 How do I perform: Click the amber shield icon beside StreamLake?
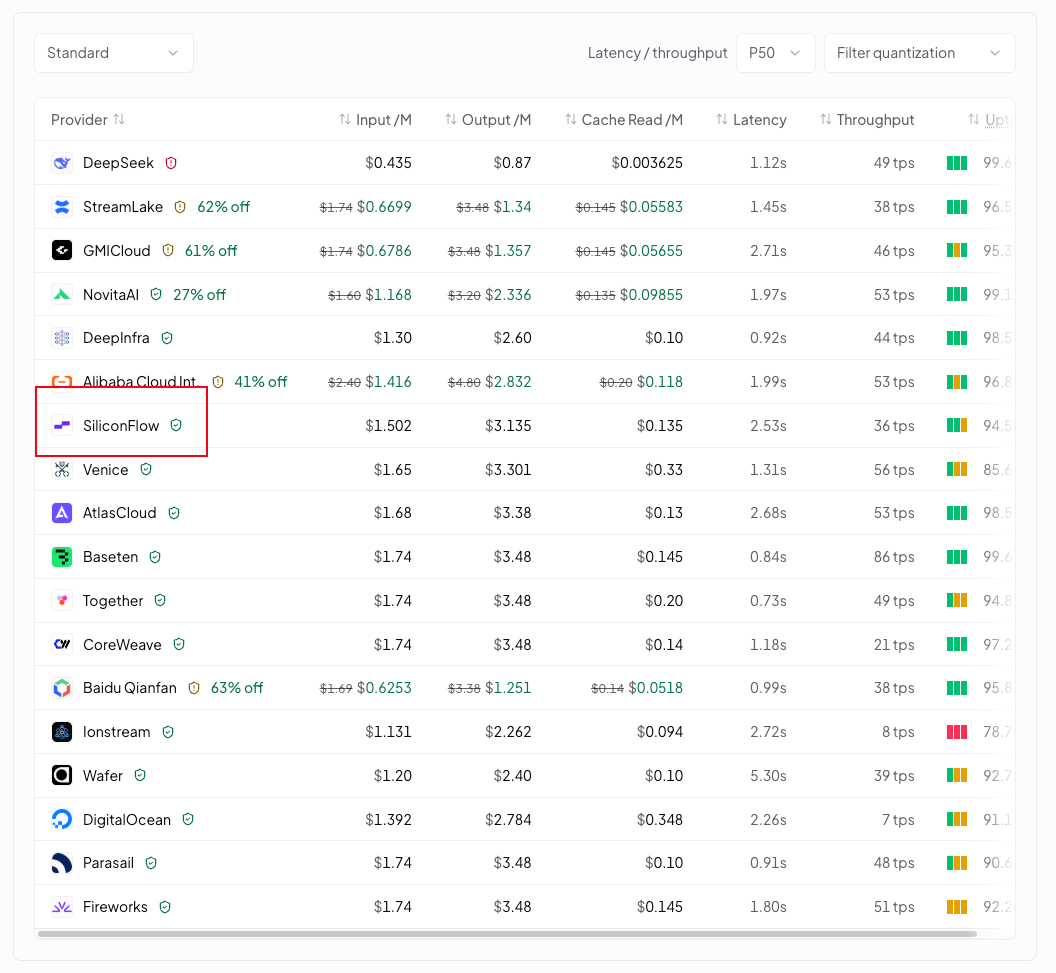coord(180,207)
